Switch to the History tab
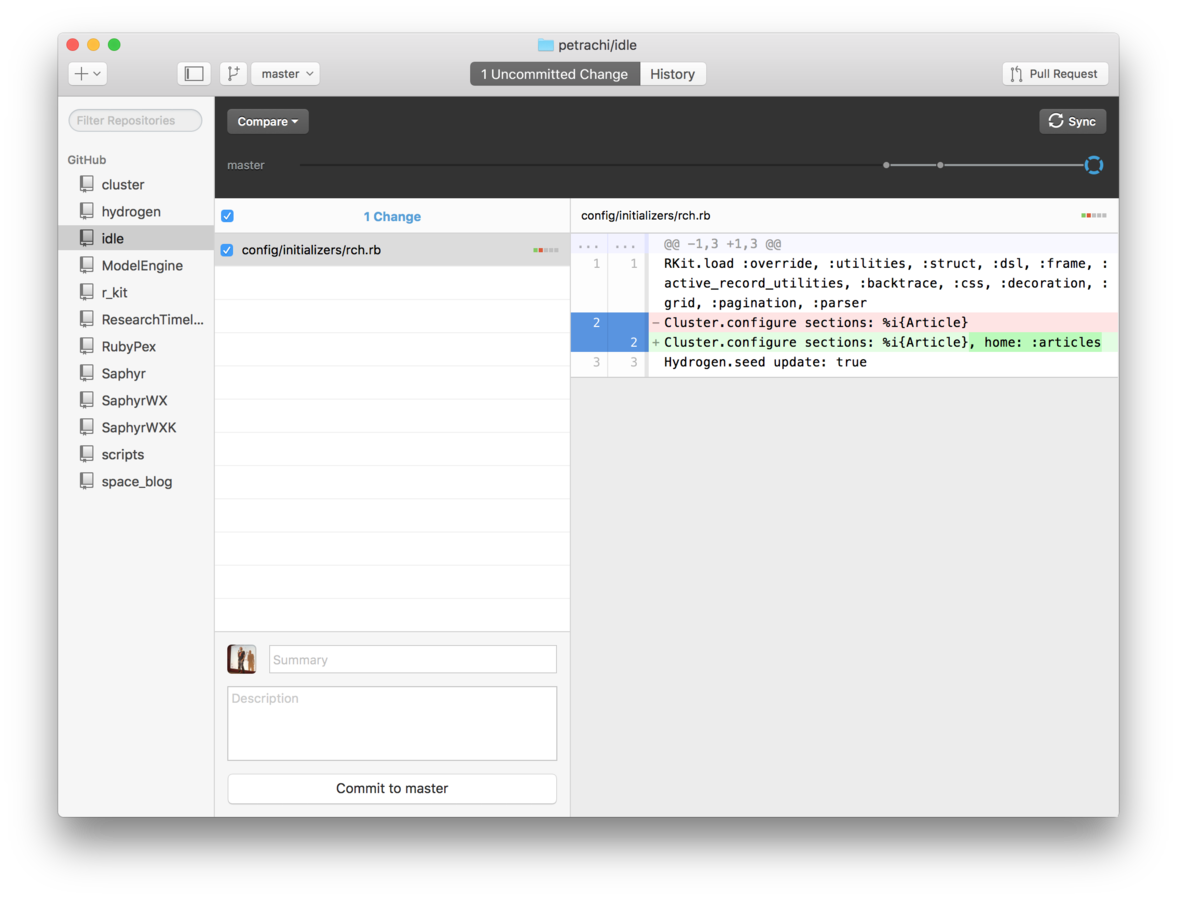This screenshot has width=1177, height=900. click(673, 74)
